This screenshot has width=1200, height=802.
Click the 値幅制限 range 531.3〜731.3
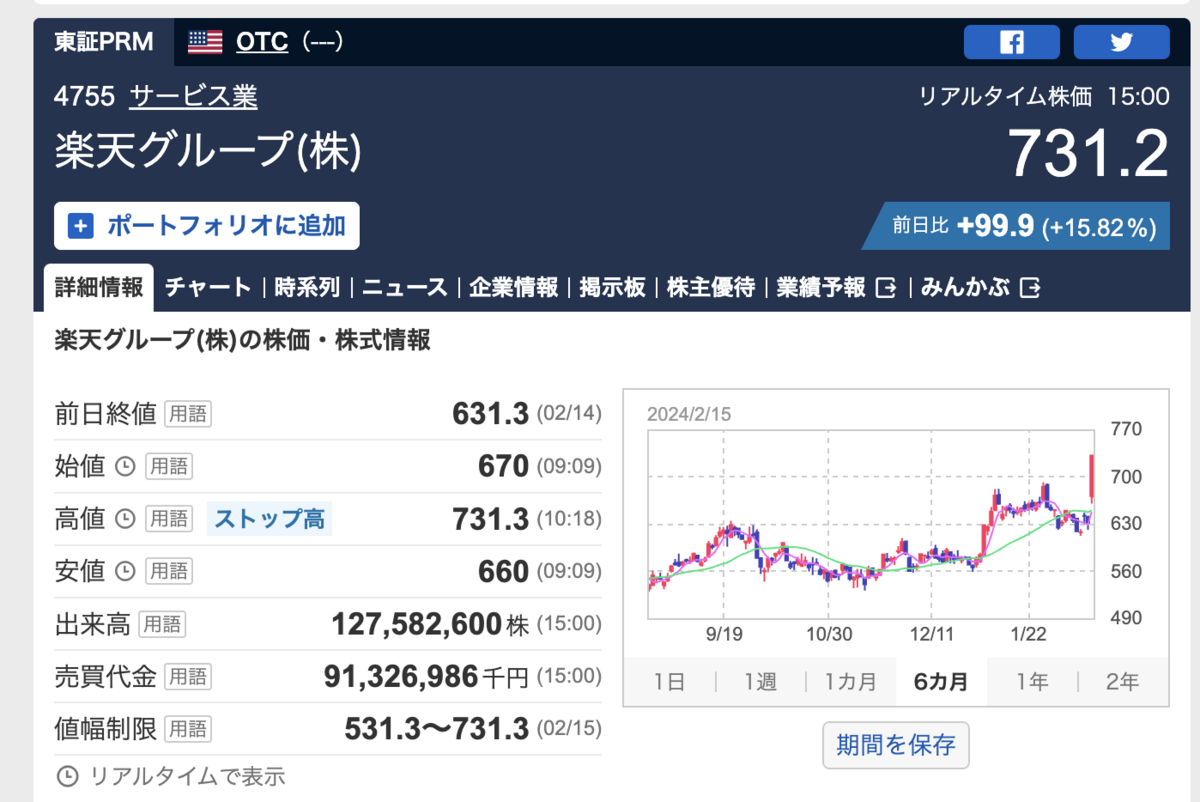[x=436, y=729]
